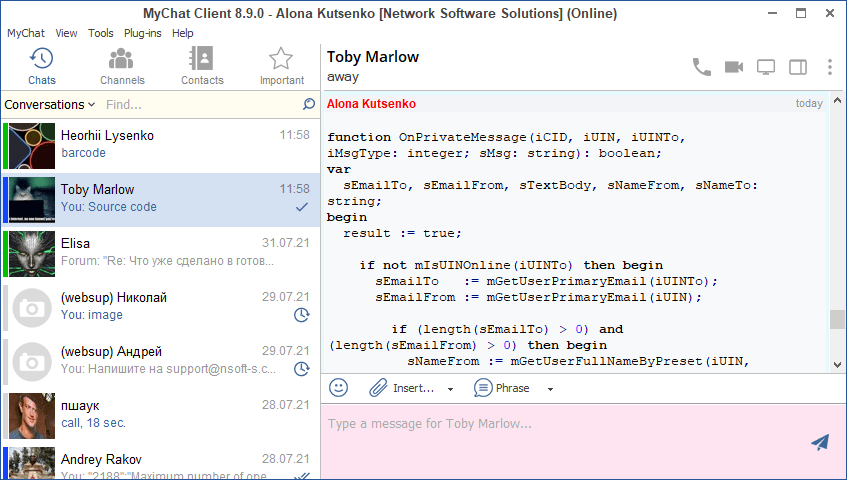Toggle the side panel layout icon
Viewport: 847px width, 480px height.
click(x=798, y=67)
